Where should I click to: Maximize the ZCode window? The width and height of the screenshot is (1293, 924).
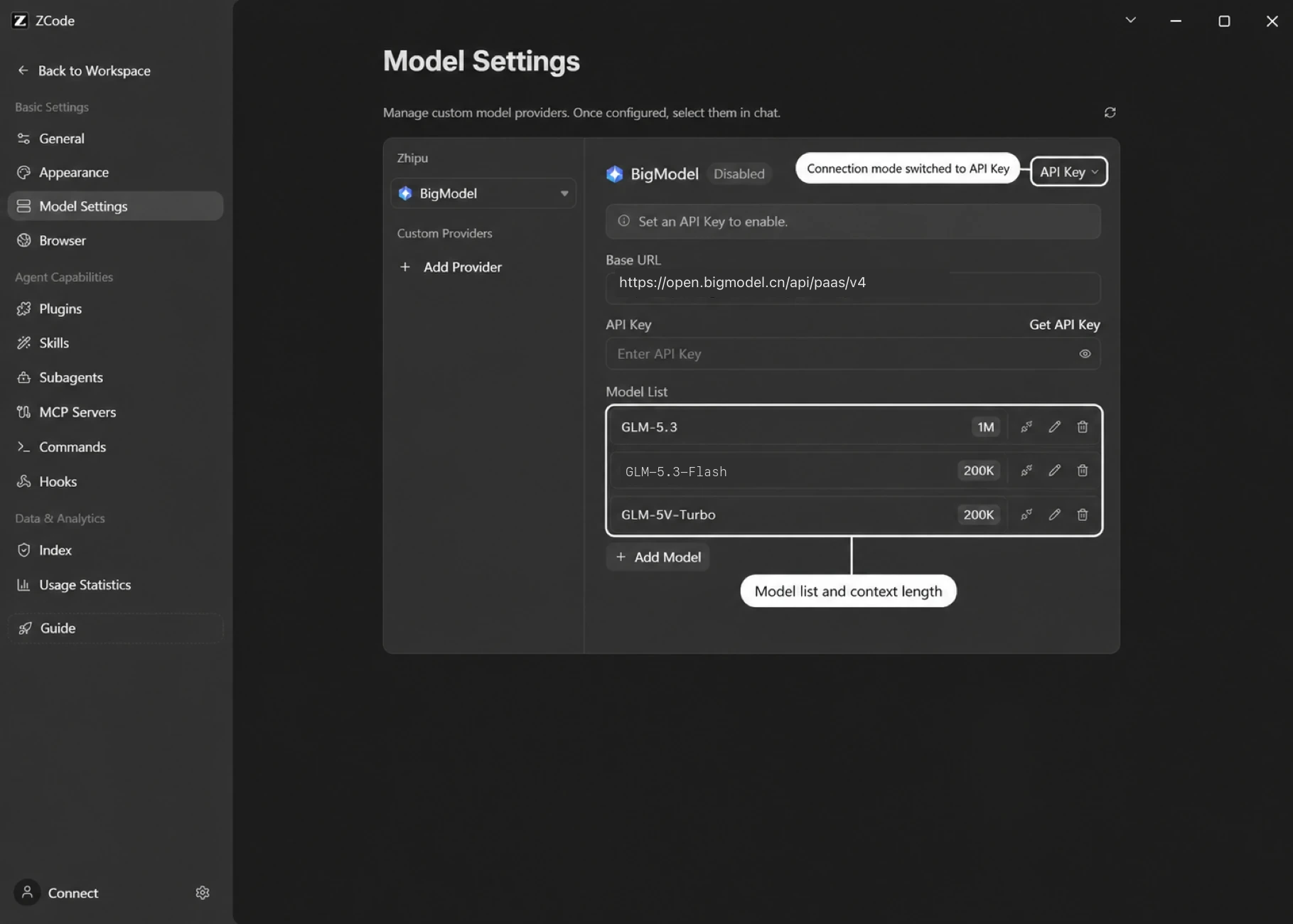coord(1224,21)
